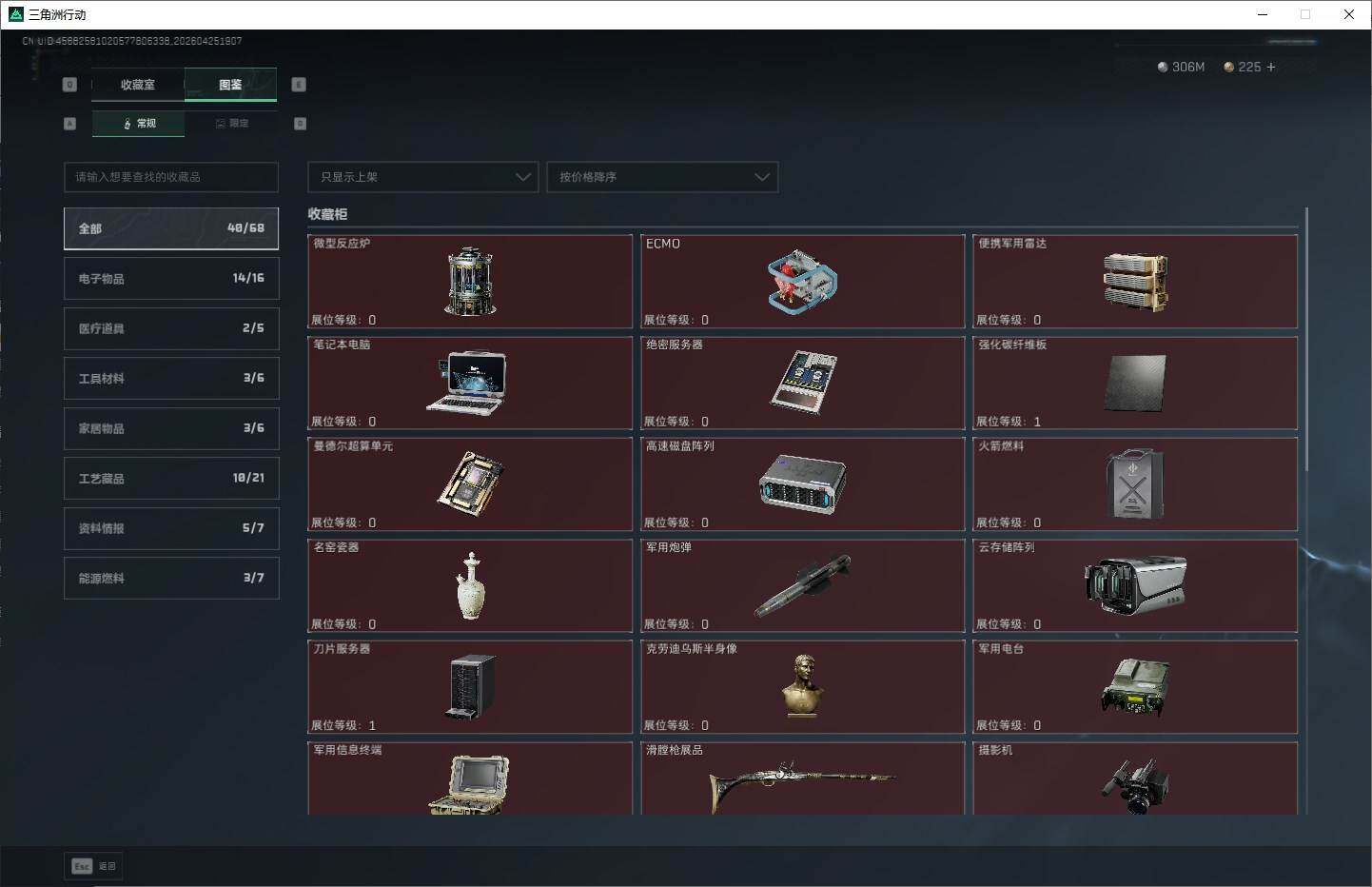This screenshot has width=1372, height=887.
Task: Filter by 工具材料 category
Action: pyautogui.click(x=171, y=378)
